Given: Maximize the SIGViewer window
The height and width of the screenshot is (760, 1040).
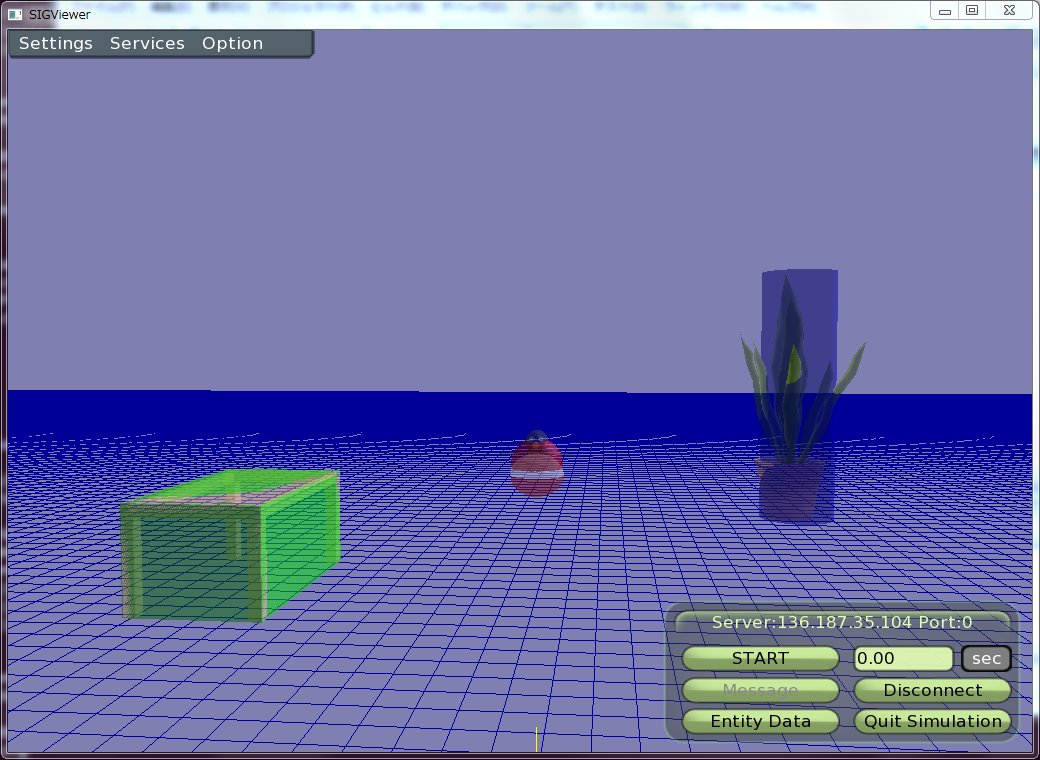Looking at the screenshot, I should [x=972, y=11].
